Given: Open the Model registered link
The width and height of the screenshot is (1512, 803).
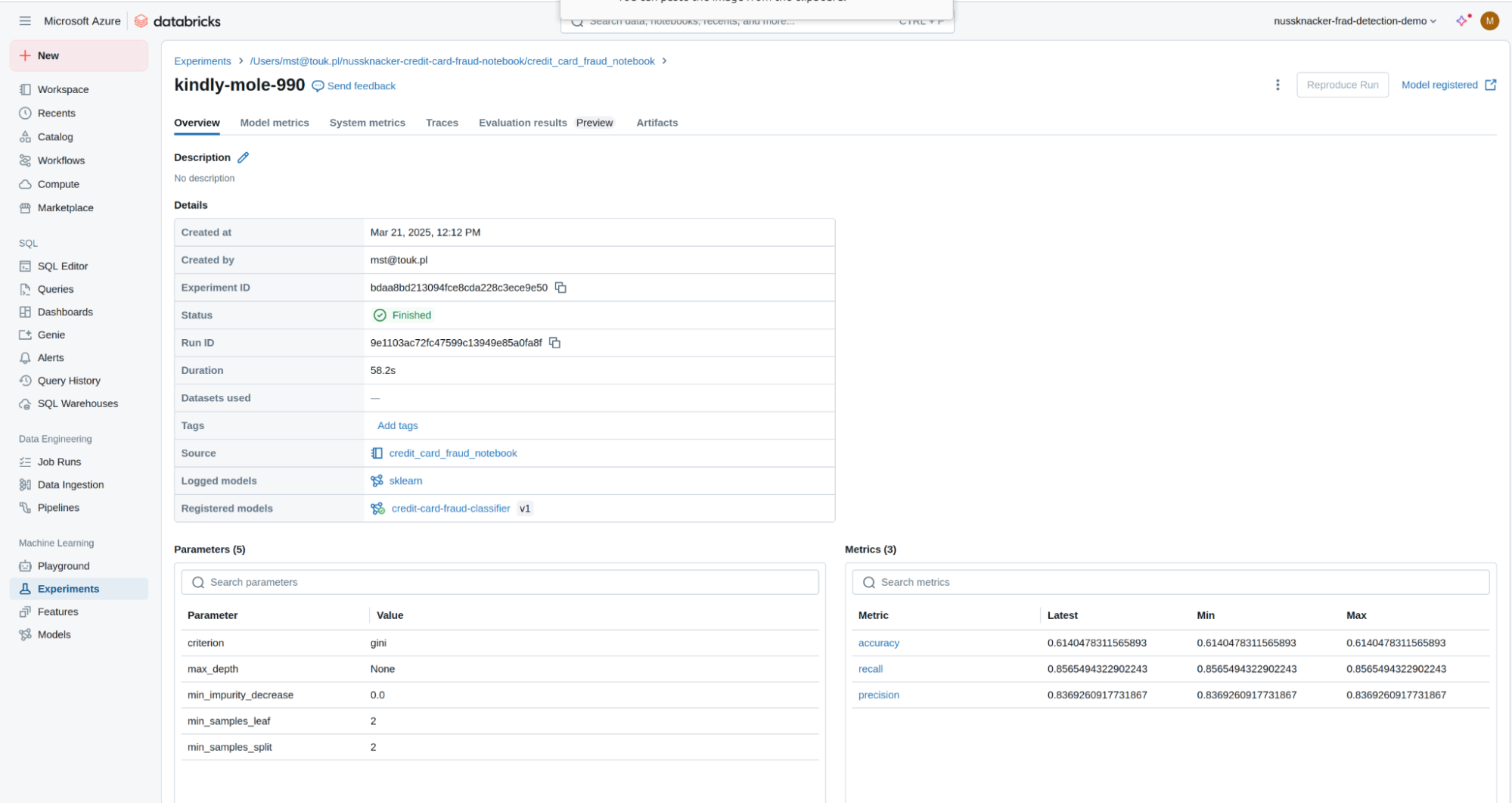Looking at the screenshot, I should pos(1448,85).
